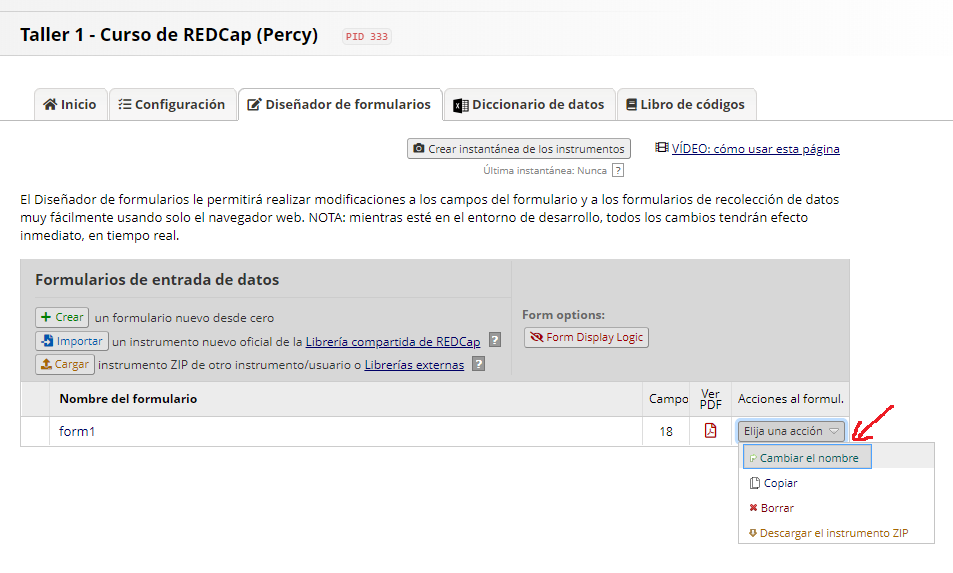Choose Descargar el instrumento ZIP
The image size is (953, 573).
pos(828,533)
